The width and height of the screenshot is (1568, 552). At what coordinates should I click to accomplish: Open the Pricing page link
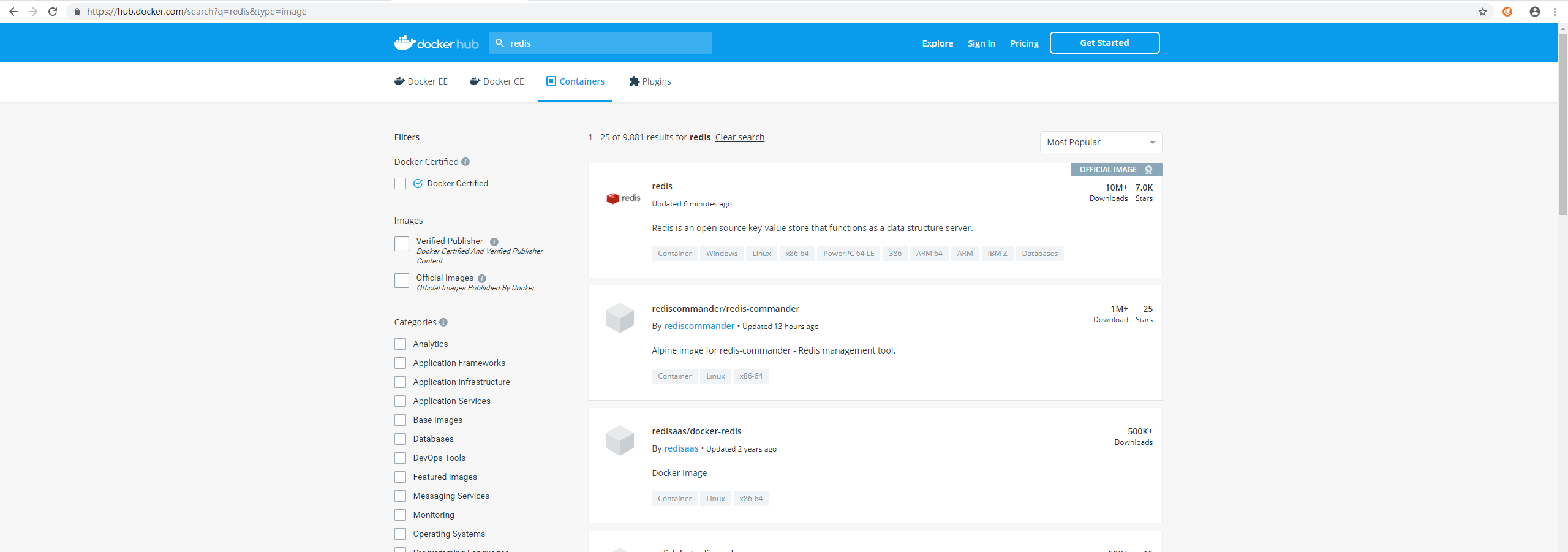tap(1024, 43)
